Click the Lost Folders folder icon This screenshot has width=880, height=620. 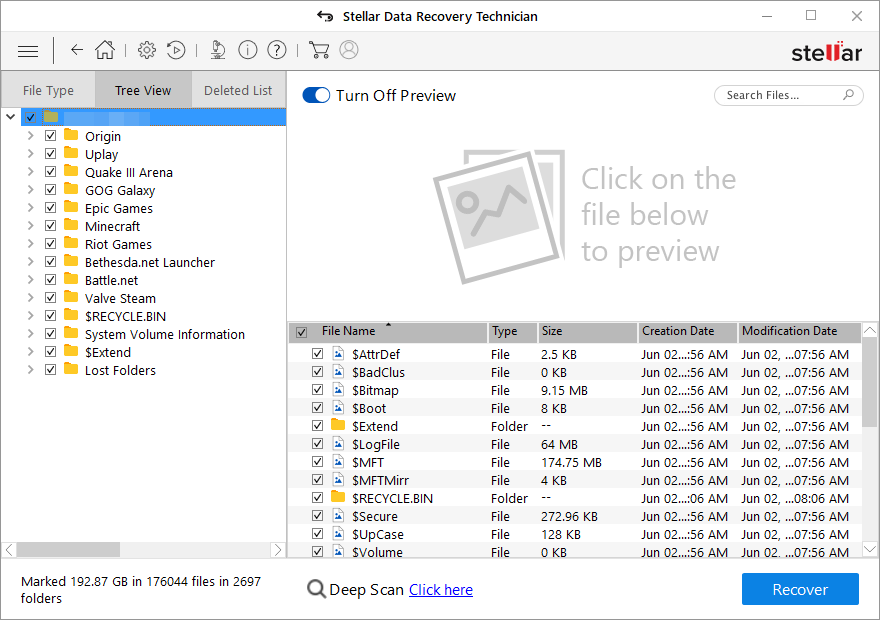pyautogui.click(x=71, y=369)
